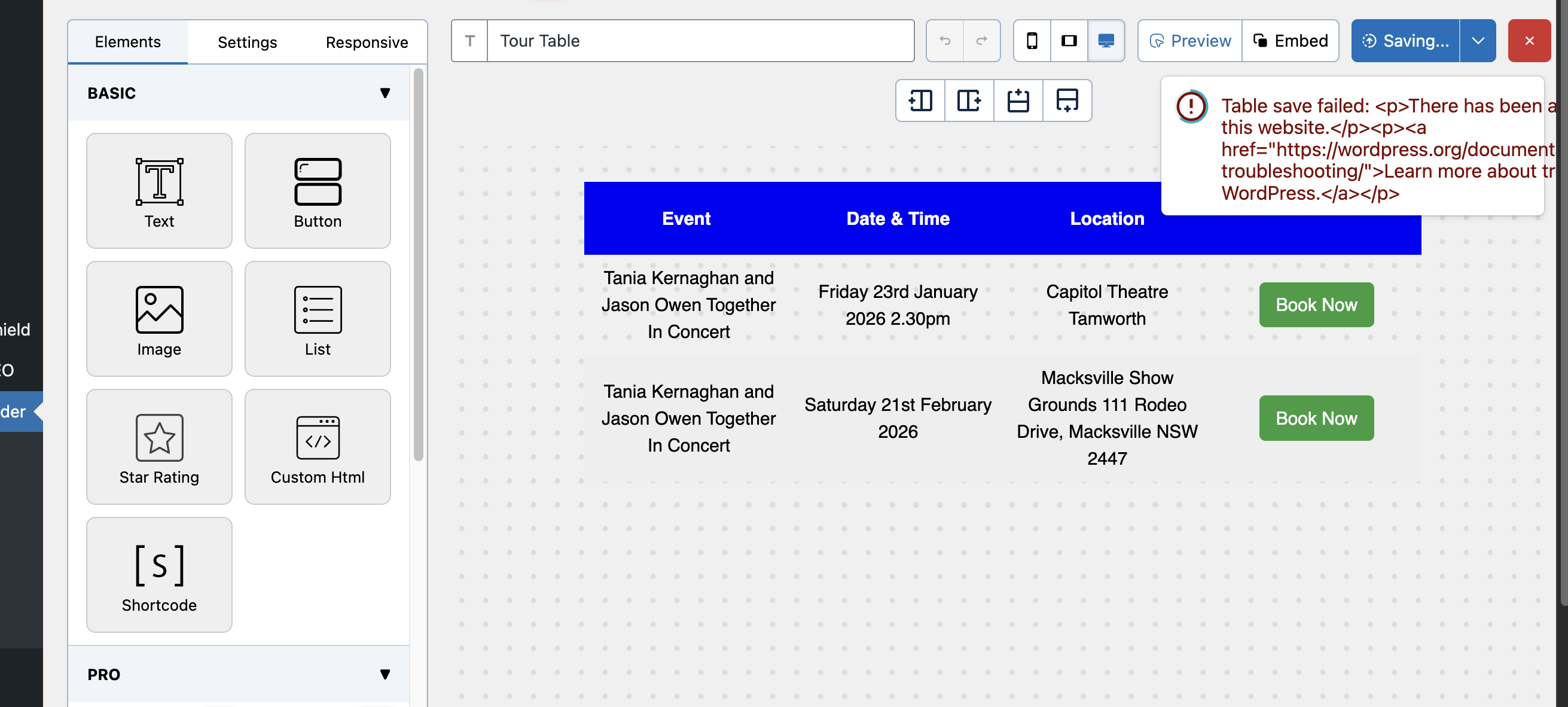Close the table builder with red X
This screenshot has width=1568, height=707.
[x=1529, y=41]
